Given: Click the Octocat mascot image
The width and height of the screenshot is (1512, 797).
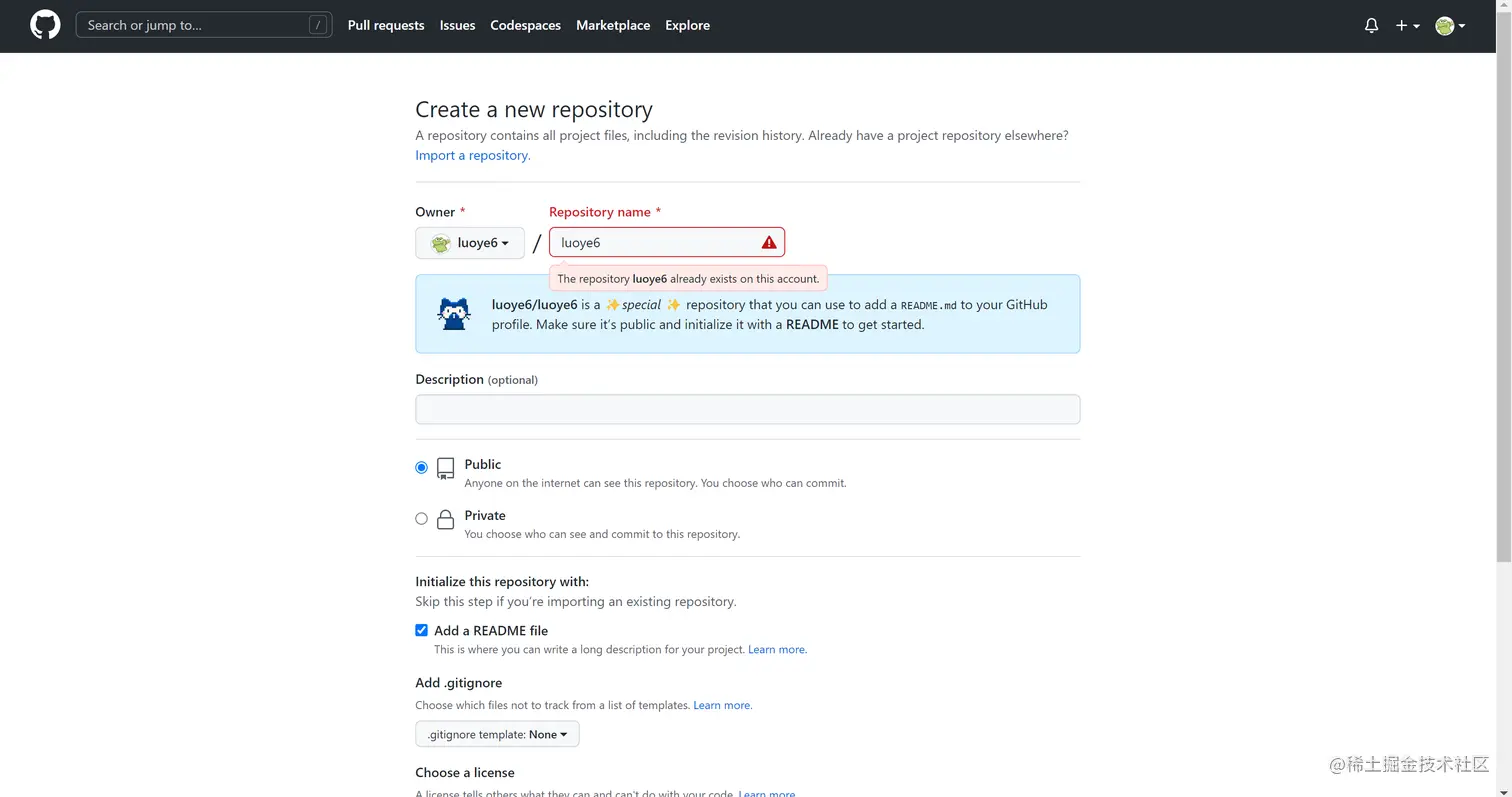Looking at the screenshot, I should (454, 314).
